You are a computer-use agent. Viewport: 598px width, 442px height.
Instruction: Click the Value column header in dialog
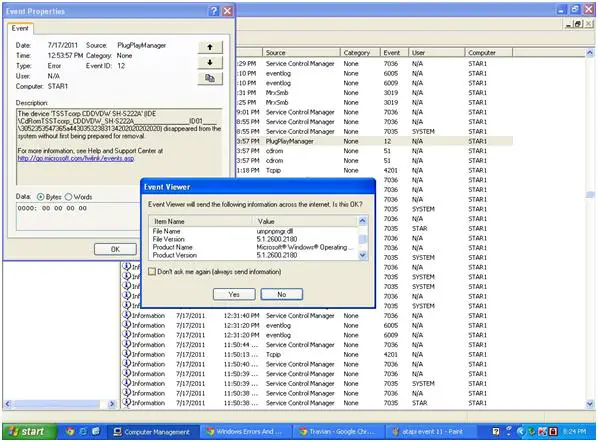point(305,221)
